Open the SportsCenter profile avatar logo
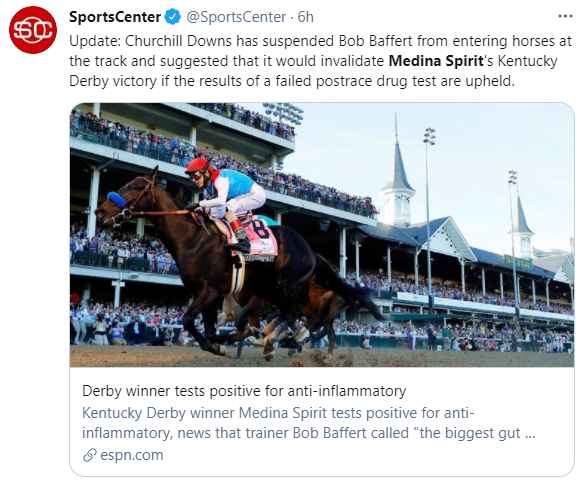 point(33,30)
